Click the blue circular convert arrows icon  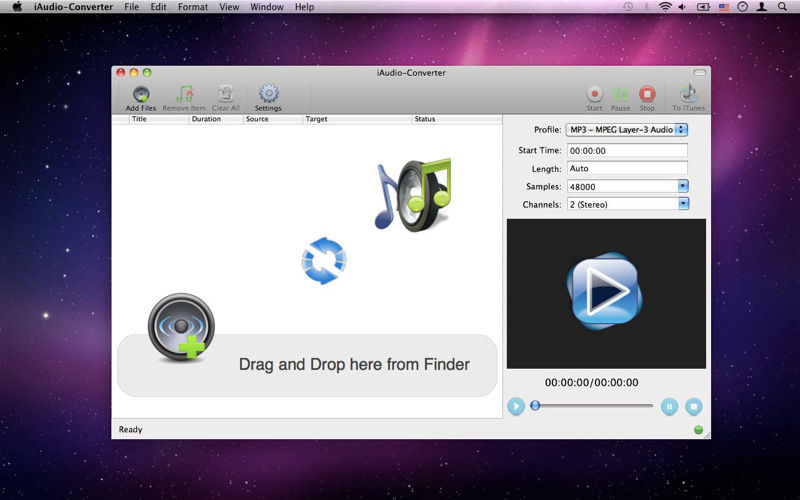coord(324,260)
